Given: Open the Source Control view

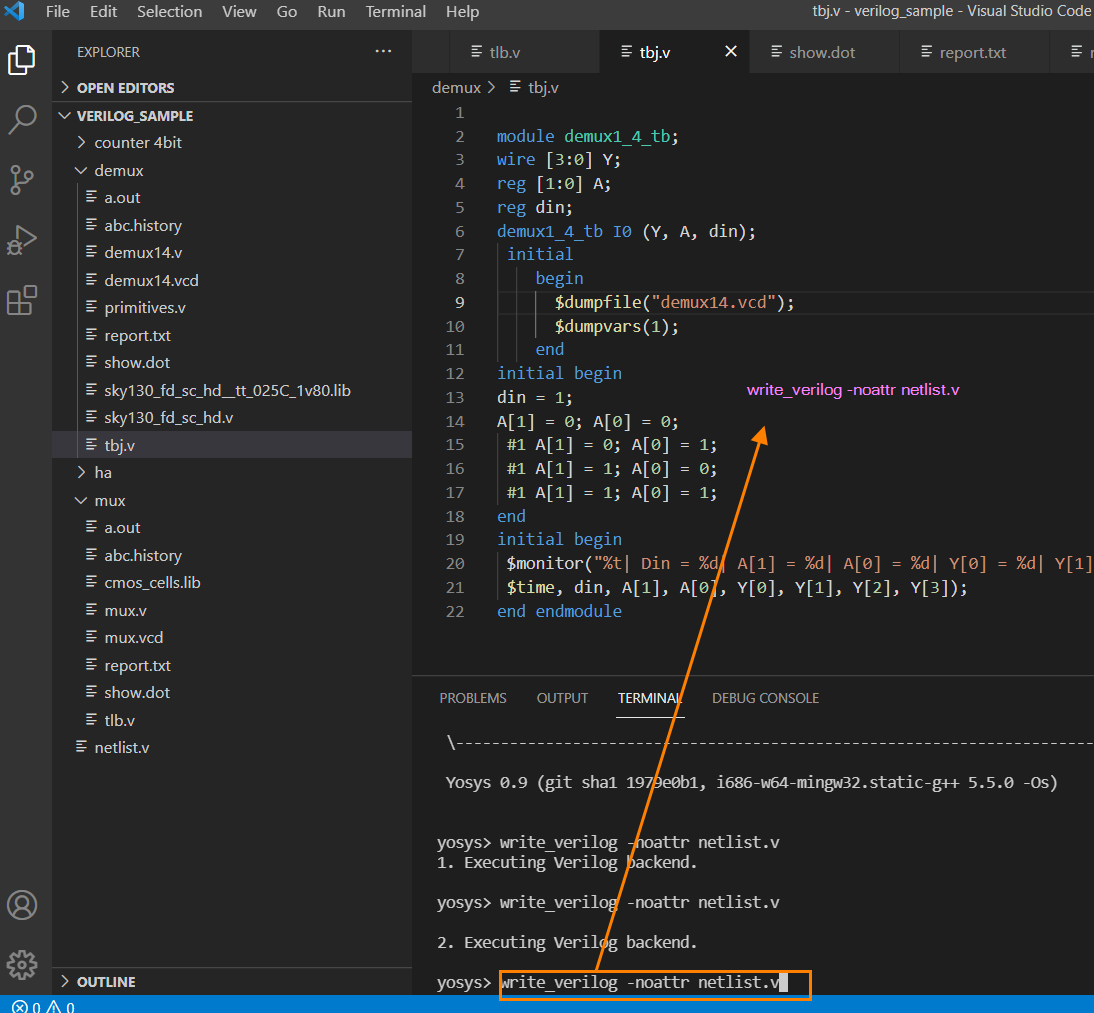Looking at the screenshot, I should 22,180.
